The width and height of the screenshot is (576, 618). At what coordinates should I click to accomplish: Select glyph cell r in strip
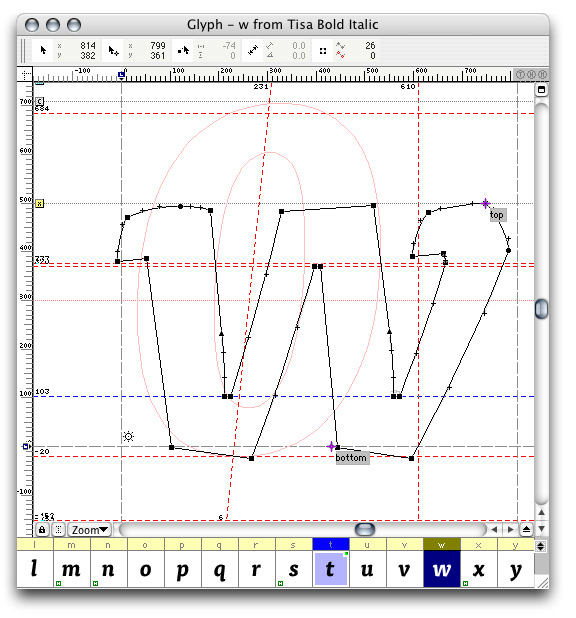(257, 569)
